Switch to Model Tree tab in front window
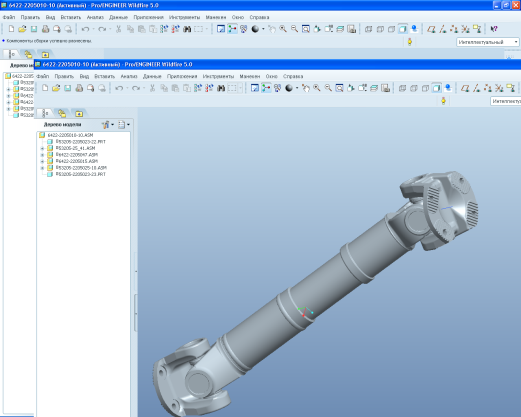This screenshot has width=521, height=417. click(x=45, y=113)
